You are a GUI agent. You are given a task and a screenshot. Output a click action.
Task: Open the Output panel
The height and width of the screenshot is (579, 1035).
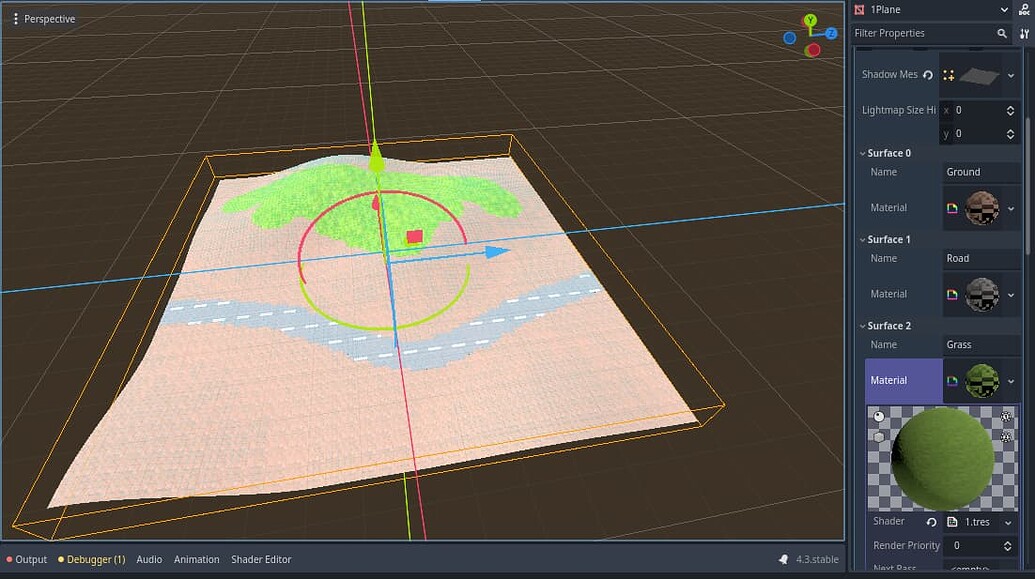pos(30,560)
